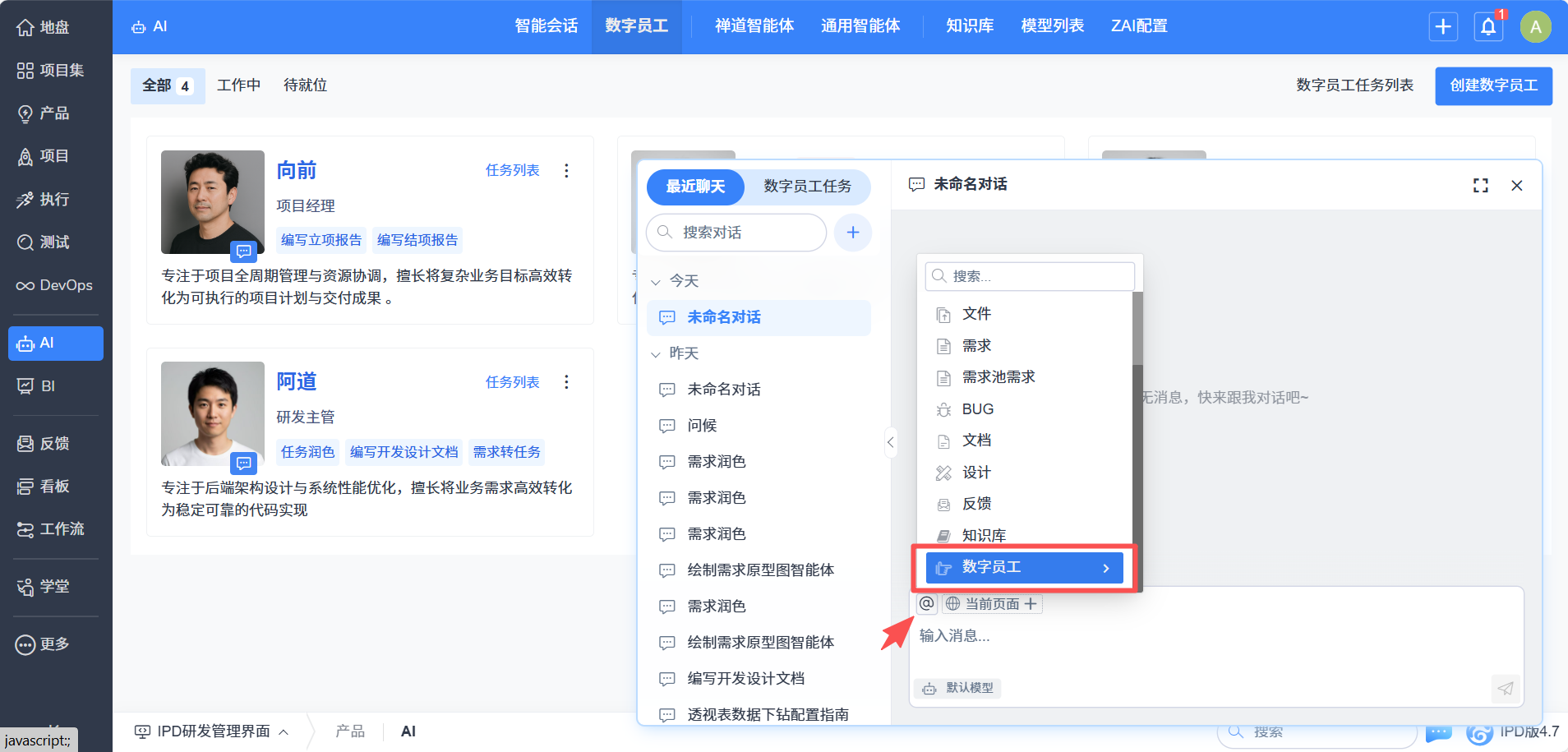
Task: Open the 默认模型 model selector
Action: click(x=957, y=688)
